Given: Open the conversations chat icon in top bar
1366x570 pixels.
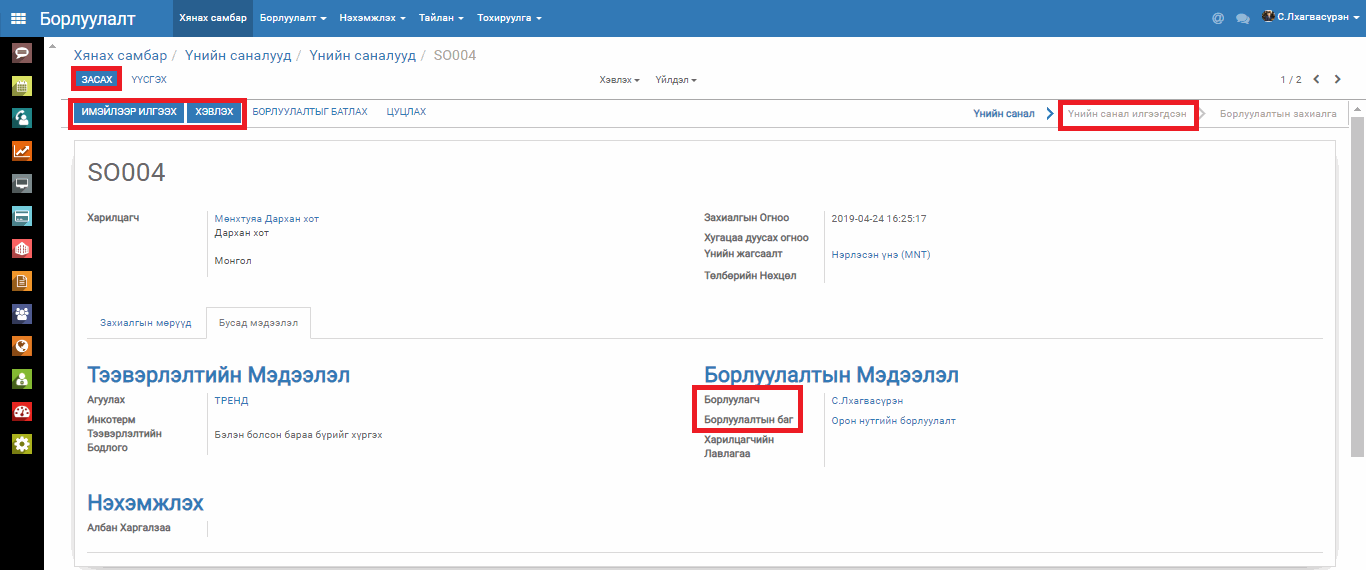Looking at the screenshot, I should point(1243,18).
